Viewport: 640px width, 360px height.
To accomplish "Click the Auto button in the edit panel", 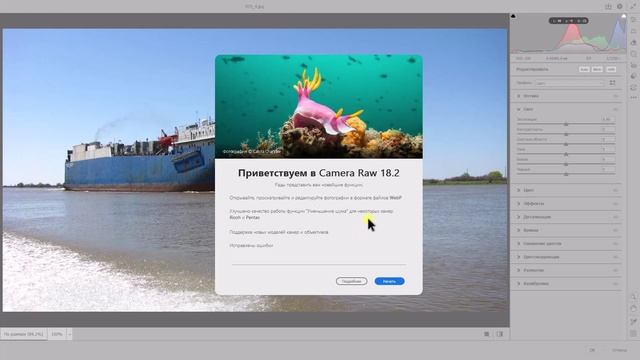I will 584,69.
